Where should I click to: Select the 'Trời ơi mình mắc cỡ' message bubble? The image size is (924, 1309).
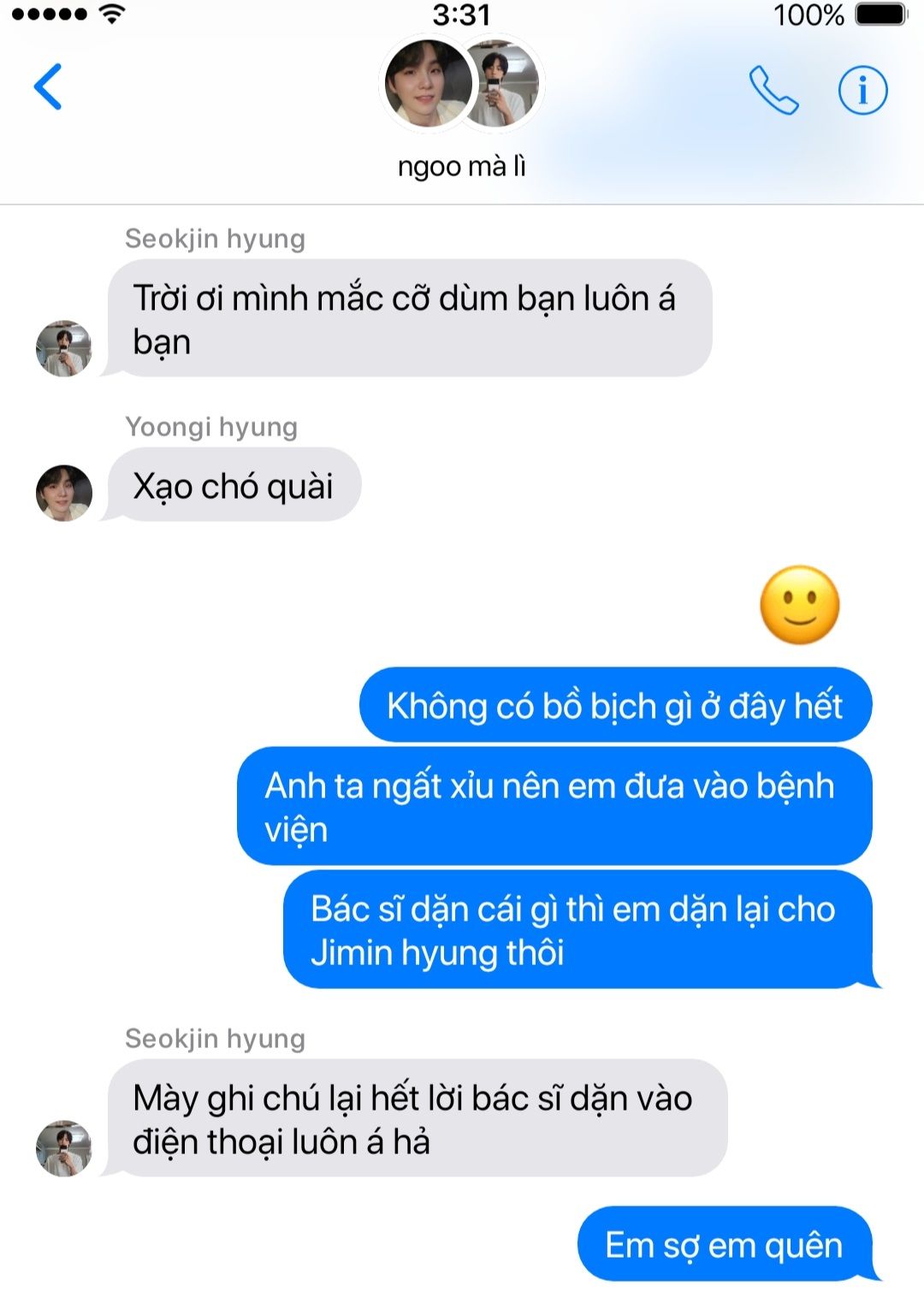[x=409, y=318]
